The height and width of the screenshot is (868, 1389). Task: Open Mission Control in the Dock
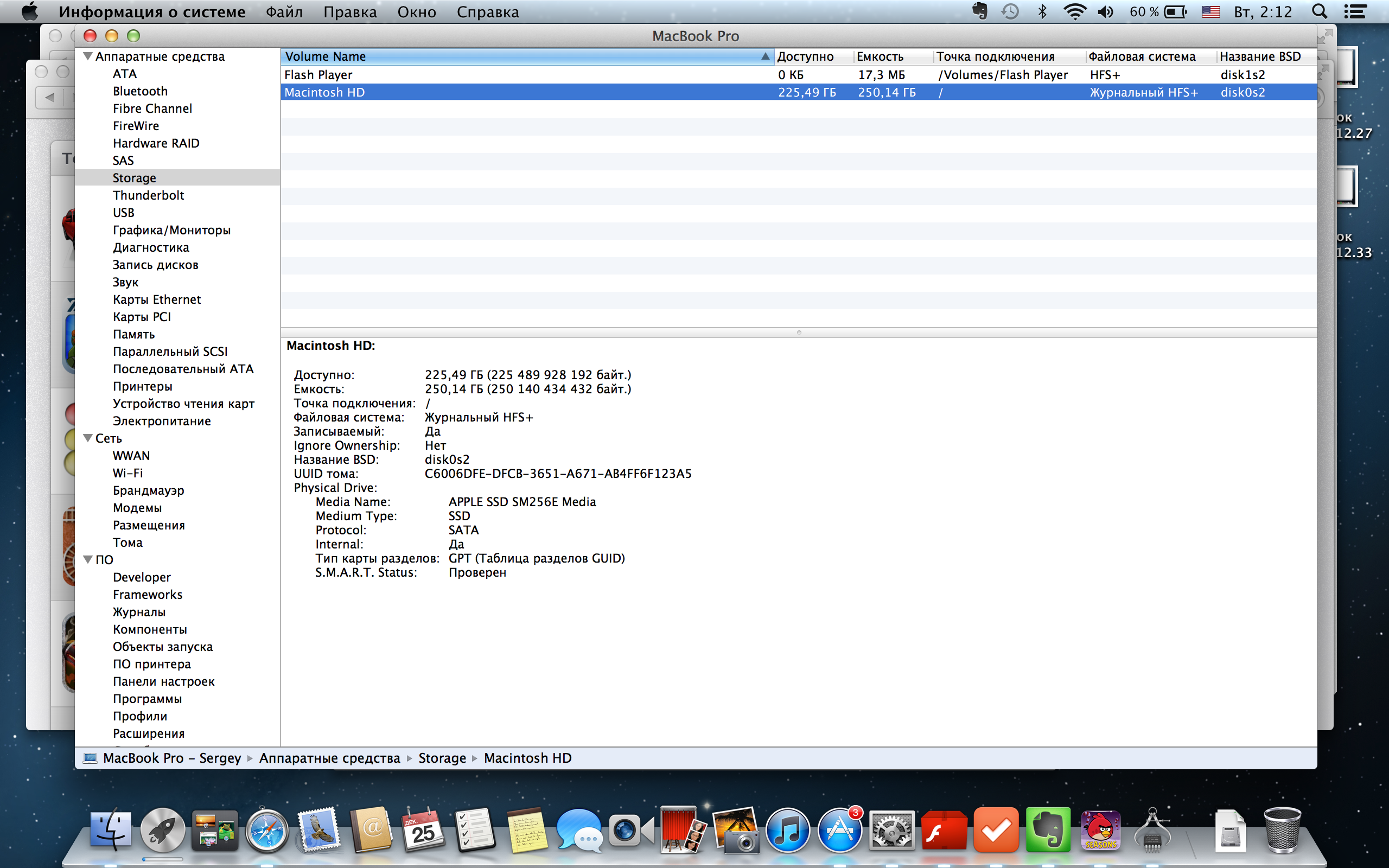point(215,830)
